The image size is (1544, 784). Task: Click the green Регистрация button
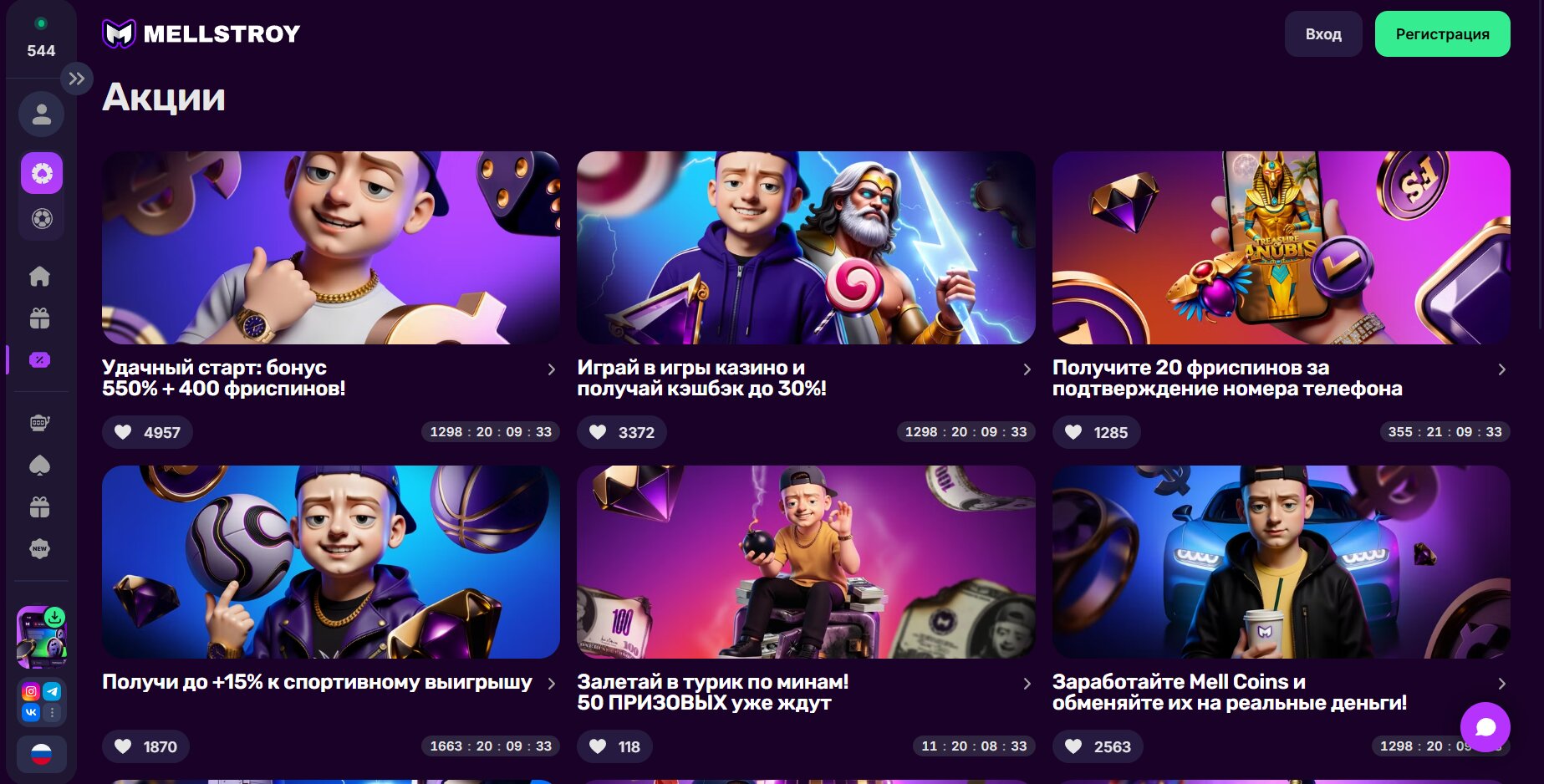[x=1442, y=34]
